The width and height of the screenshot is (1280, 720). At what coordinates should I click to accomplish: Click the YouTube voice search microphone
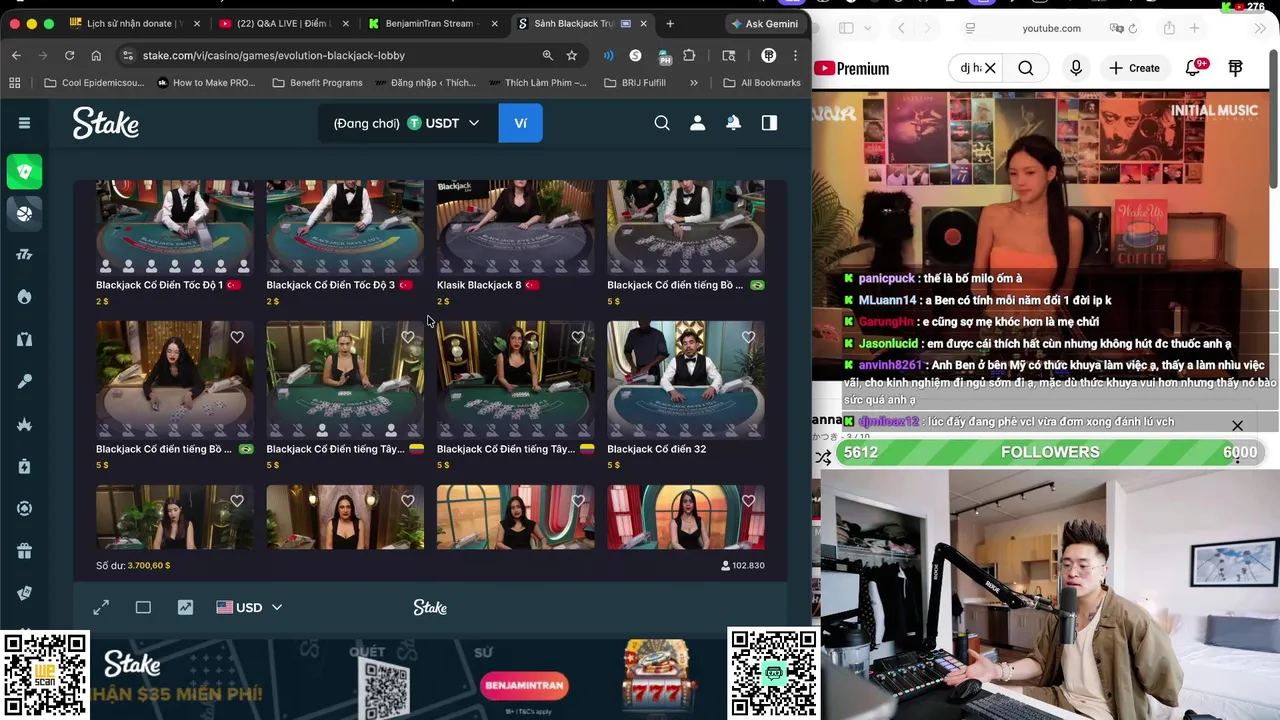coord(1076,68)
